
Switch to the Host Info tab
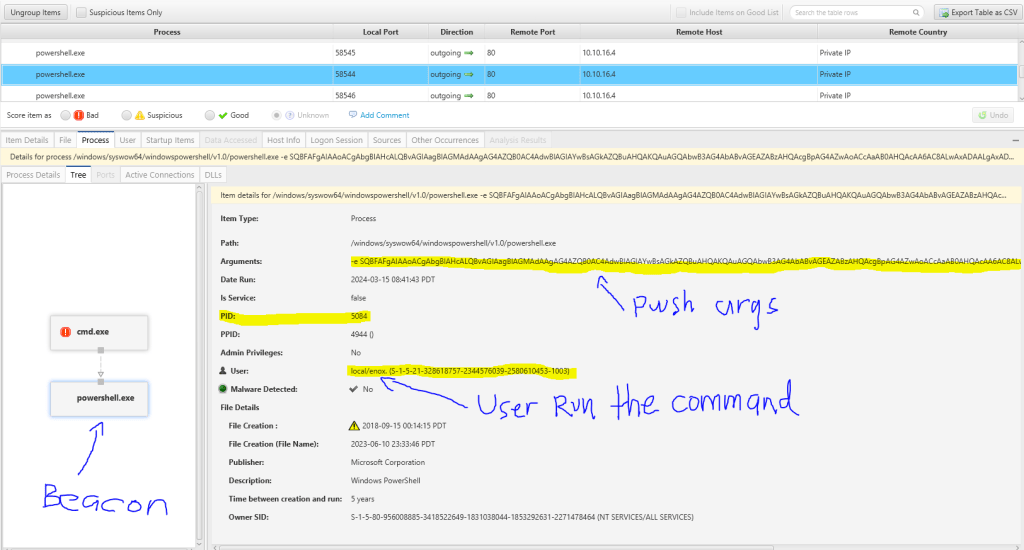283,140
